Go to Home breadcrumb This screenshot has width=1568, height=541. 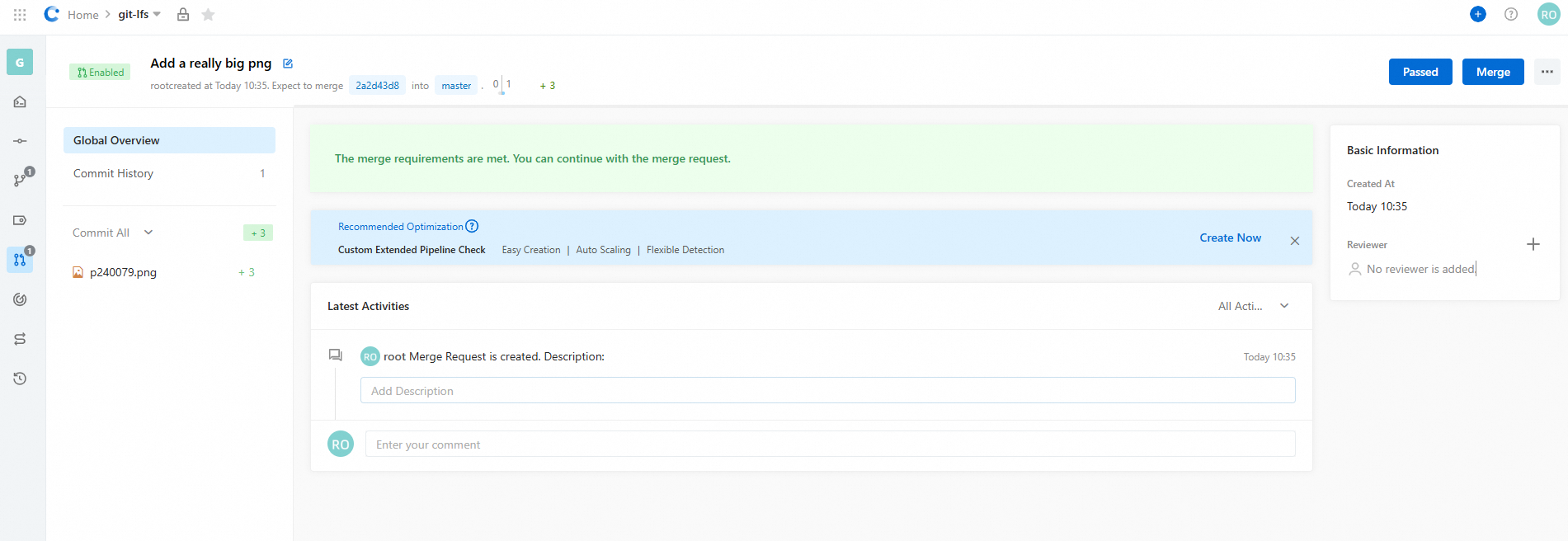(x=83, y=15)
